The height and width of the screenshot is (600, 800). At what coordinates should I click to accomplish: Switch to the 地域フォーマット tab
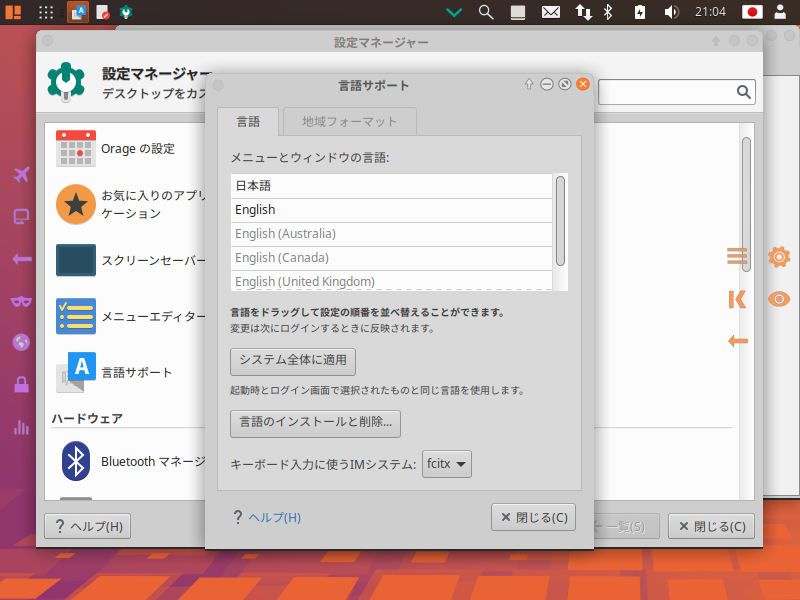coord(349,122)
